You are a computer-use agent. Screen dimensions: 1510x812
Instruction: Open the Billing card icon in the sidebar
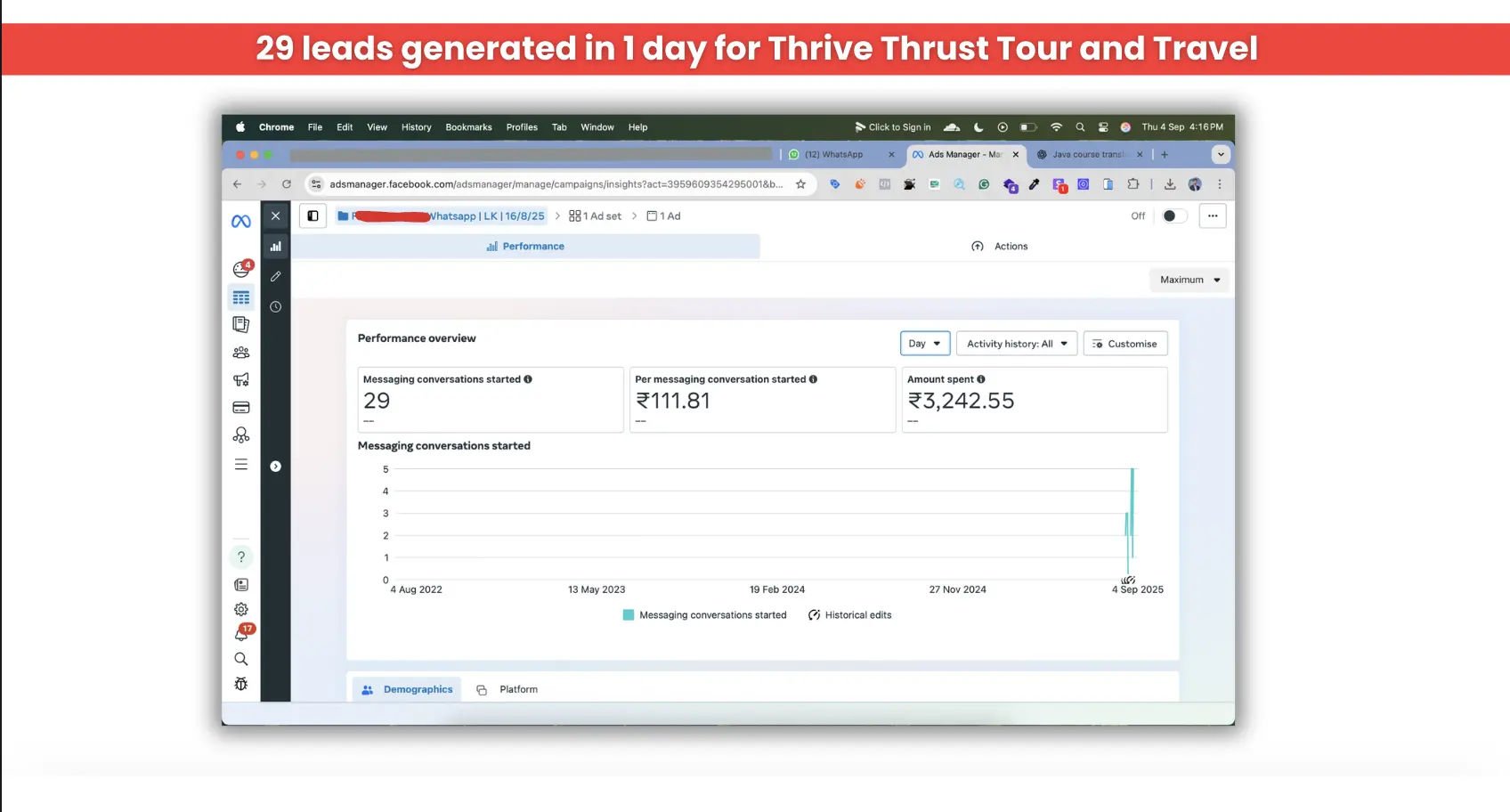pyautogui.click(x=241, y=408)
